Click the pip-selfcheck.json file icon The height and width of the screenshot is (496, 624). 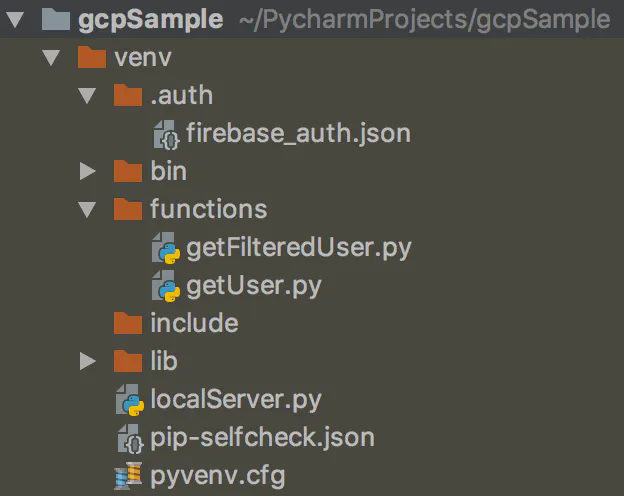(131, 439)
